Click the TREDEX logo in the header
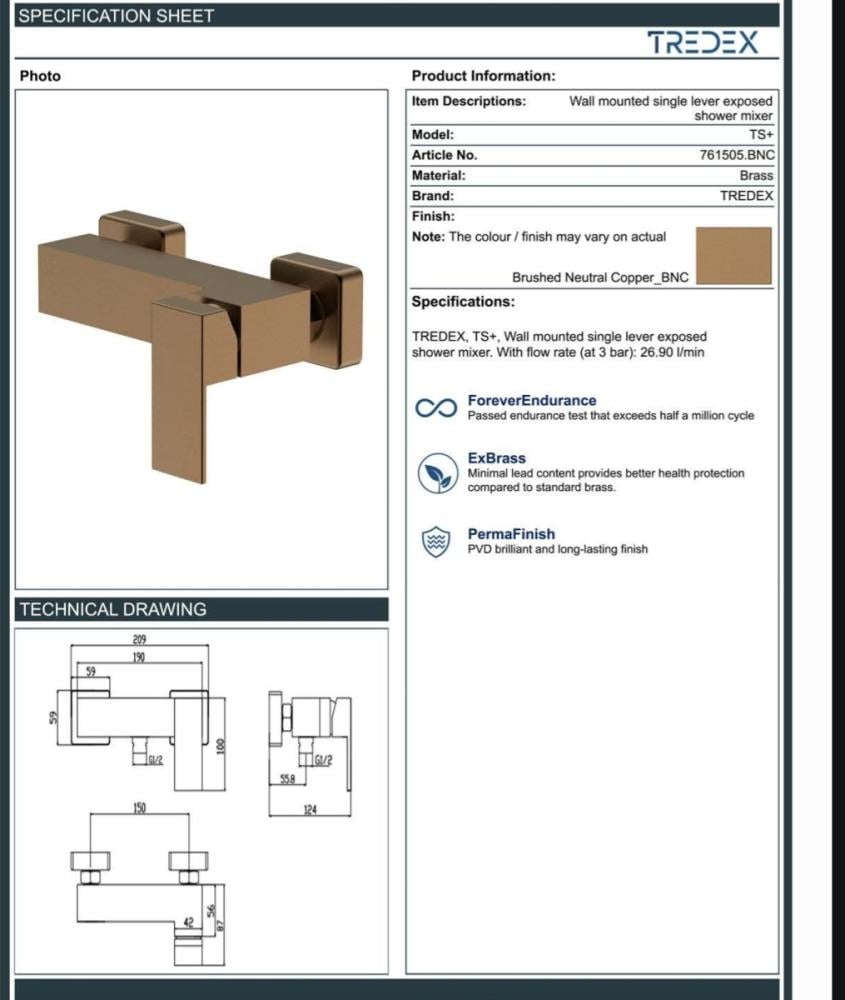845x1000 pixels. [702, 43]
